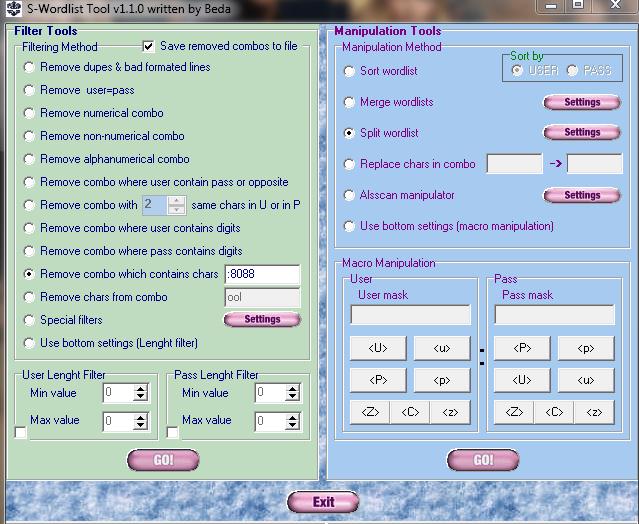Select Remove combo where user contain pass
The height and width of the screenshot is (524, 639).
click(29, 182)
